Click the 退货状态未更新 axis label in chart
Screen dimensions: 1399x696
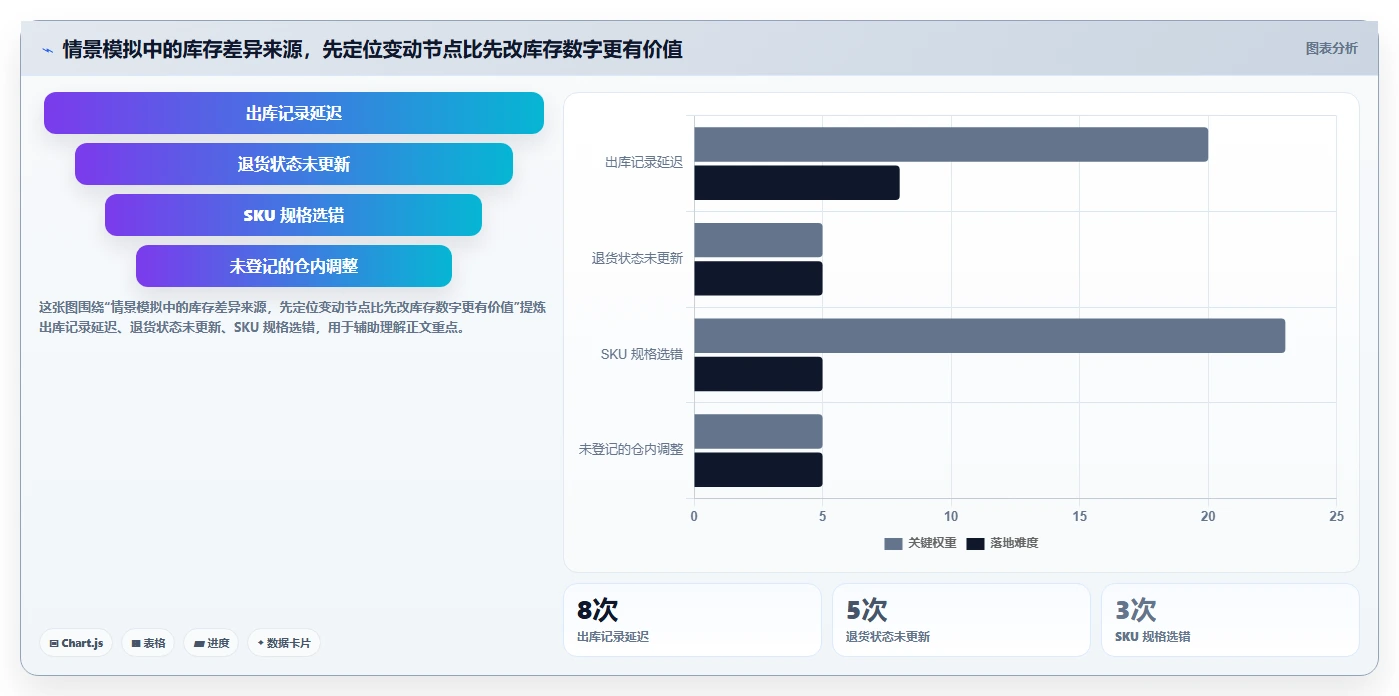[x=637, y=258]
